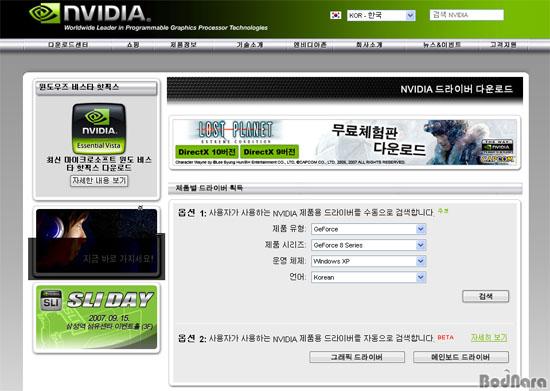This screenshot has width=550, height=391.
Task: Click the NVIDIA logo in header
Action: point(90,13)
